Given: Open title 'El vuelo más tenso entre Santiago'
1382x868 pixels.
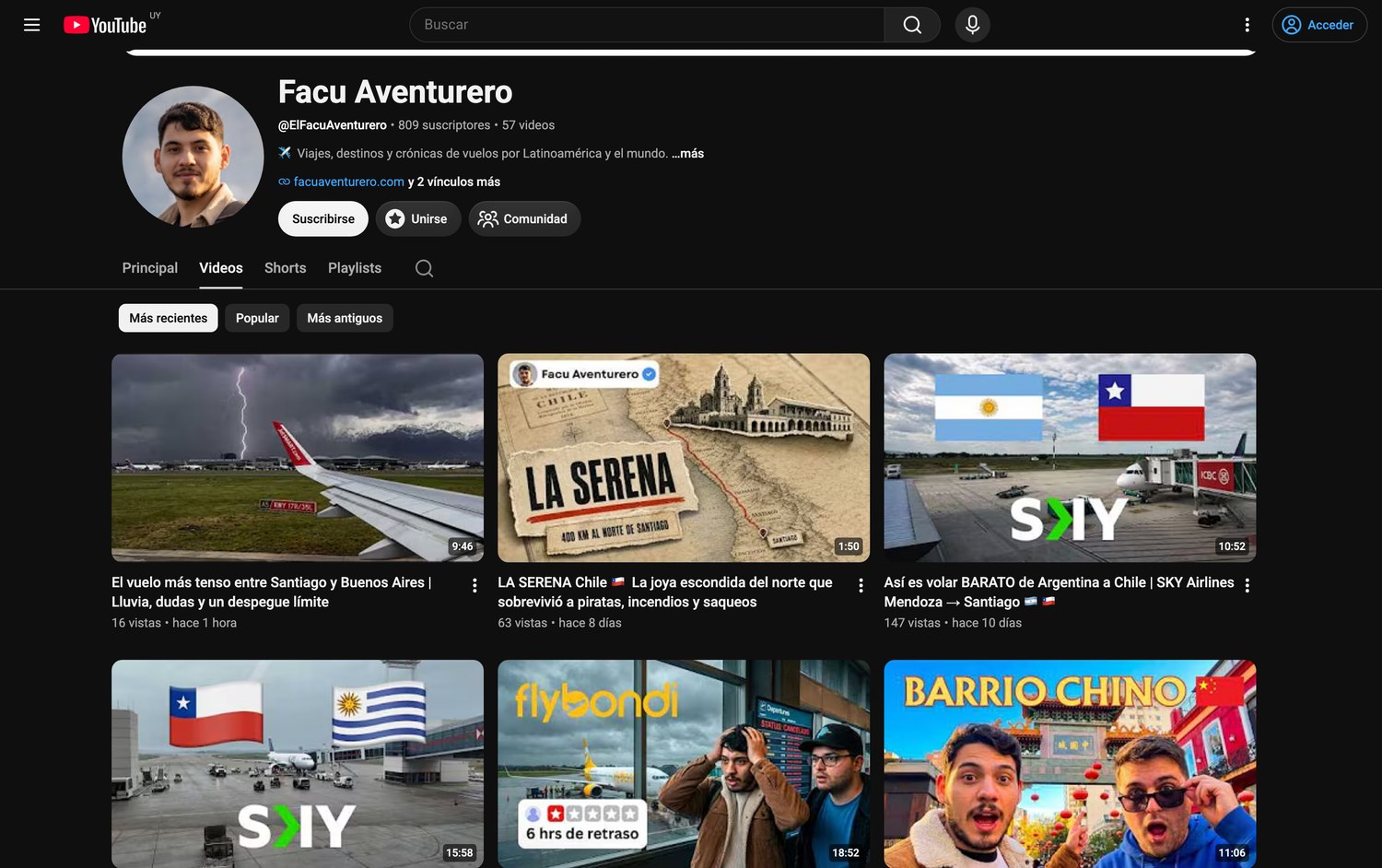Looking at the screenshot, I should (x=272, y=592).
